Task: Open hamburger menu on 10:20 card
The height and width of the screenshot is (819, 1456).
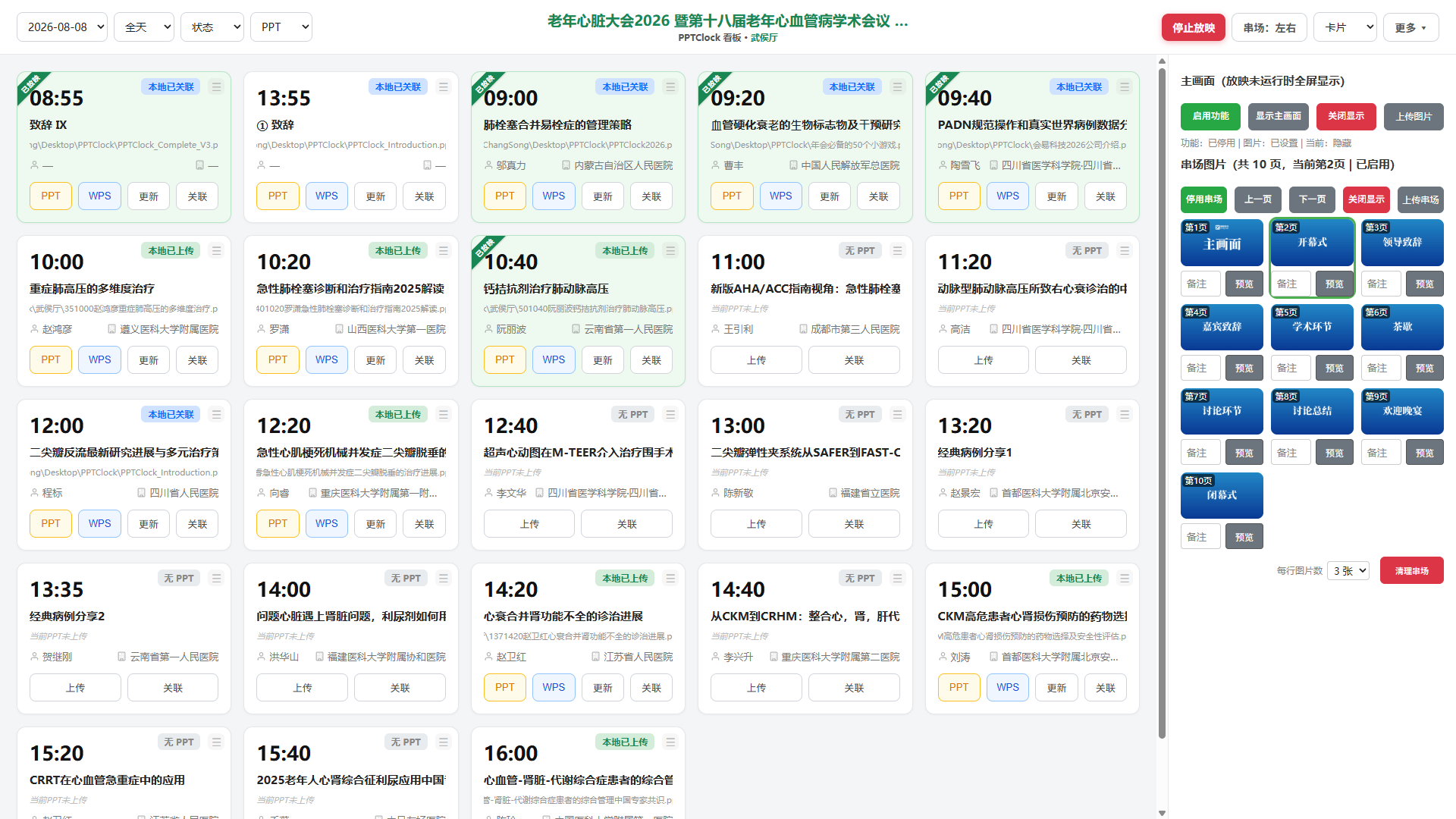Action: (x=444, y=251)
